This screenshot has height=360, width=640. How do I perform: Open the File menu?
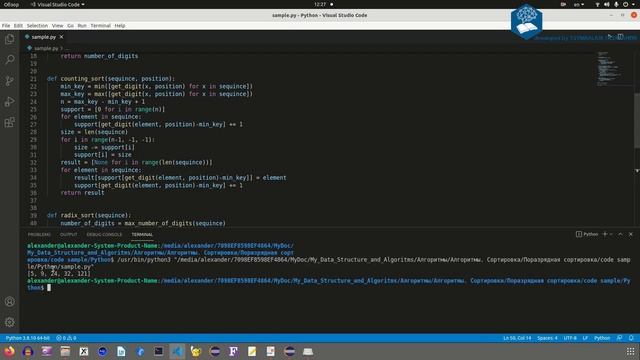[x=6, y=25]
